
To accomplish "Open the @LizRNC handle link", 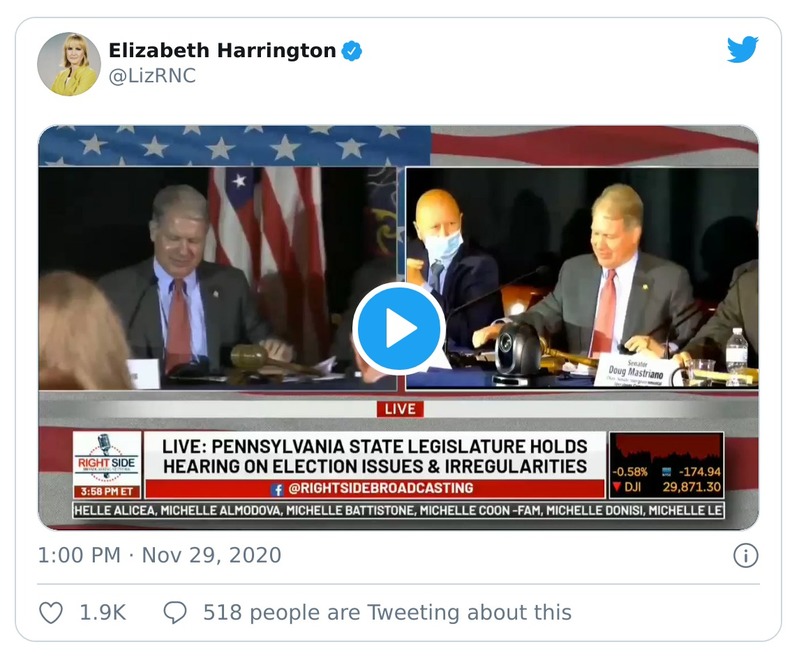I will (x=152, y=77).
